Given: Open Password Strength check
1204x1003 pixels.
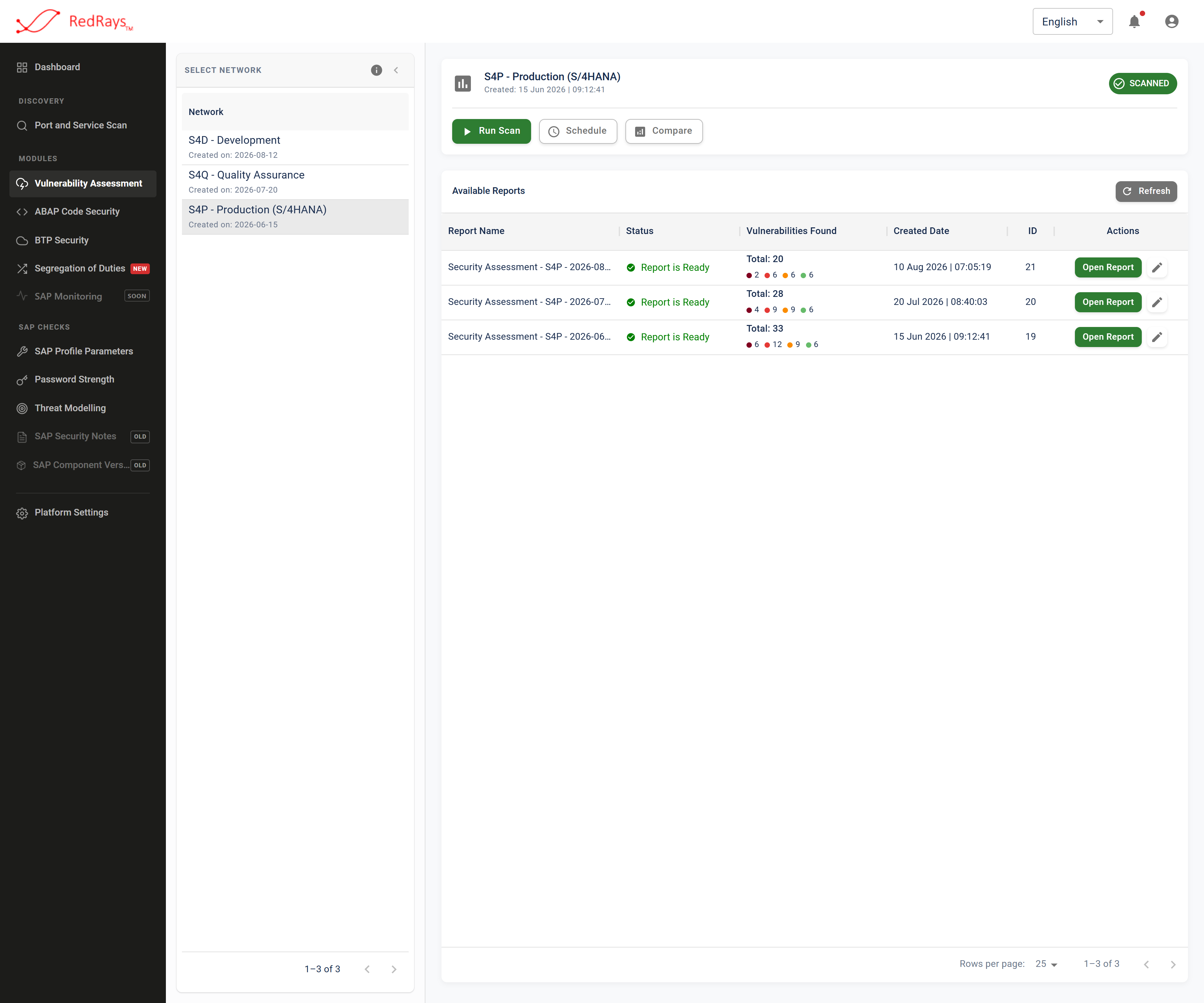Looking at the screenshot, I should (83, 379).
